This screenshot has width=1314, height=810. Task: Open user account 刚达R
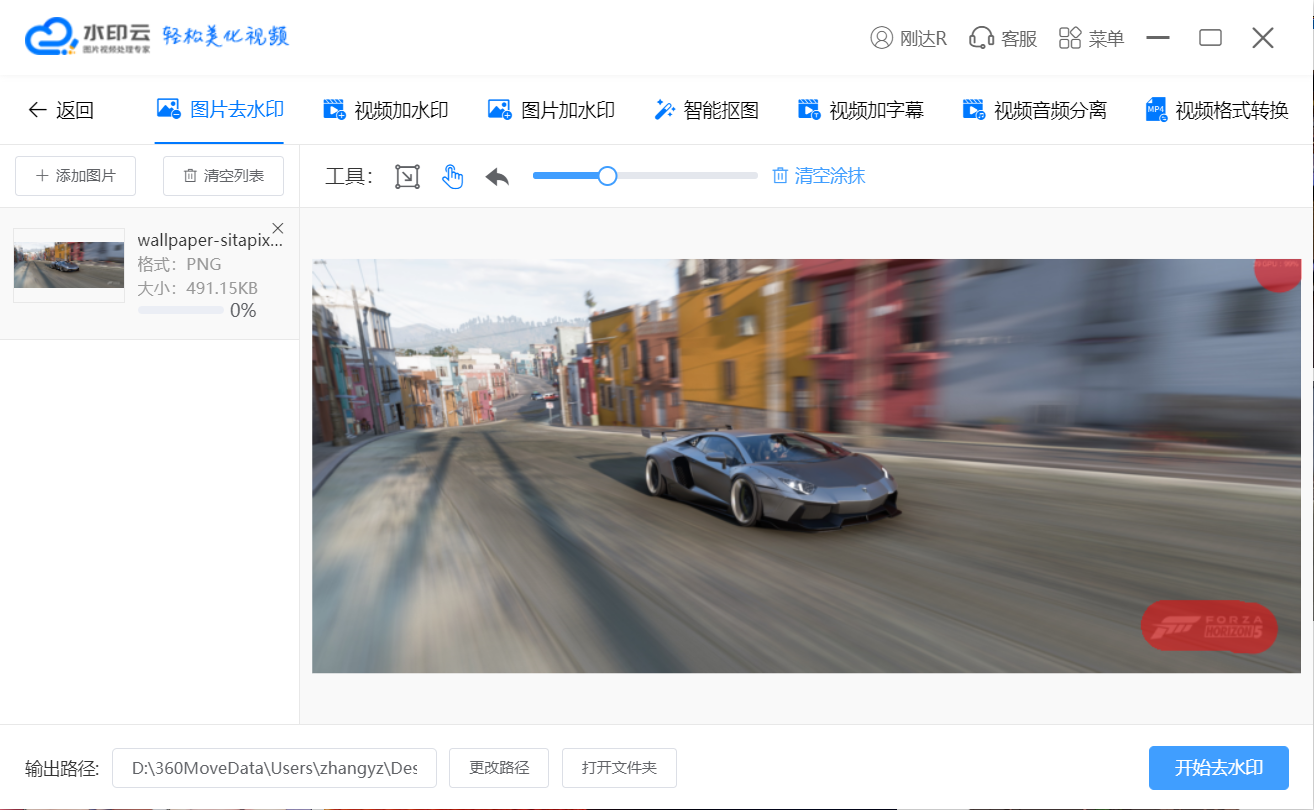click(908, 38)
